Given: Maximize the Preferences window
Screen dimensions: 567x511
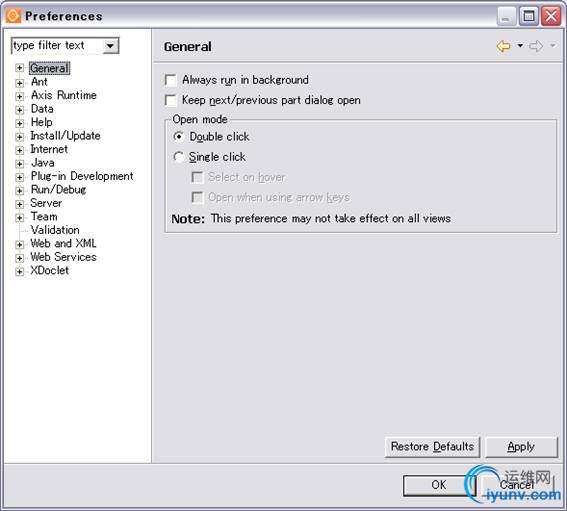Looking at the screenshot, I should [x=529, y=16].
